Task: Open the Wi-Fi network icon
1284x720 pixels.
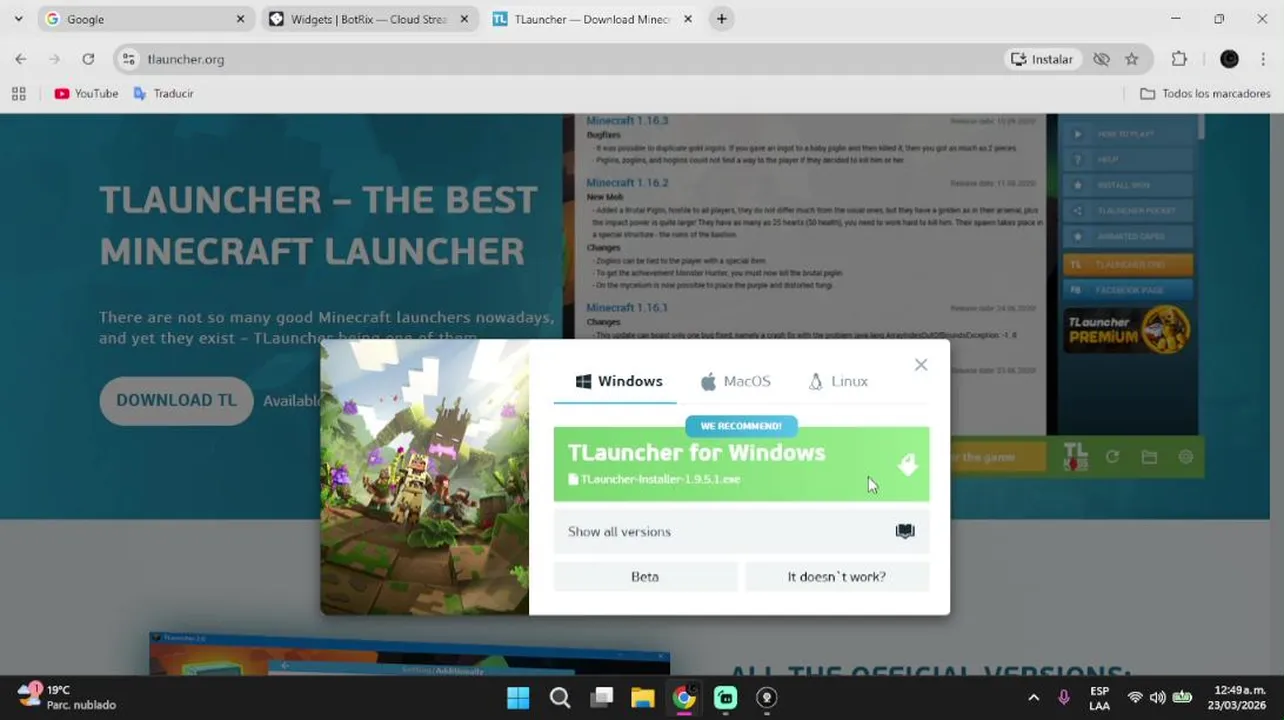Action: (x=1135, y=697)
